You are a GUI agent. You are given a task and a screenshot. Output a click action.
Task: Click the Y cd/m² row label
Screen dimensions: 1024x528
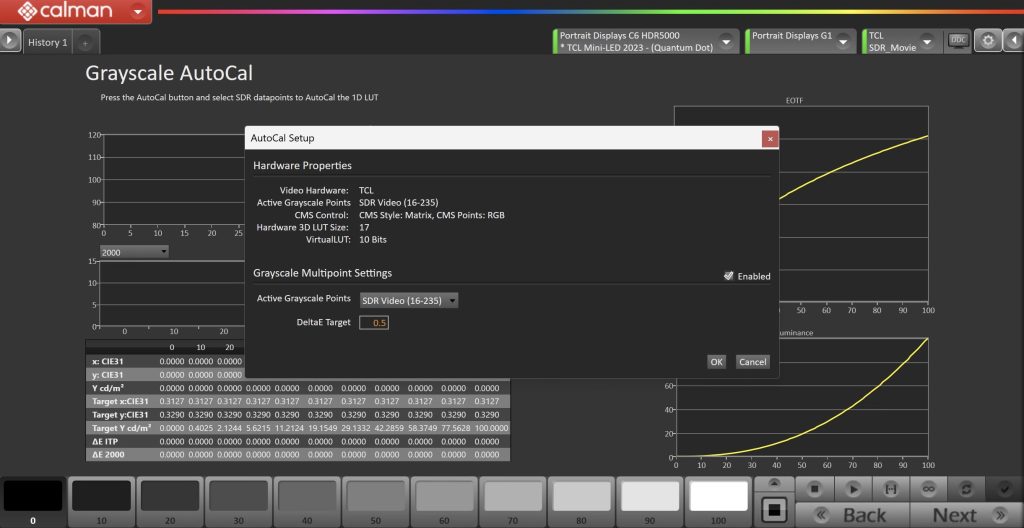[108, 388]
